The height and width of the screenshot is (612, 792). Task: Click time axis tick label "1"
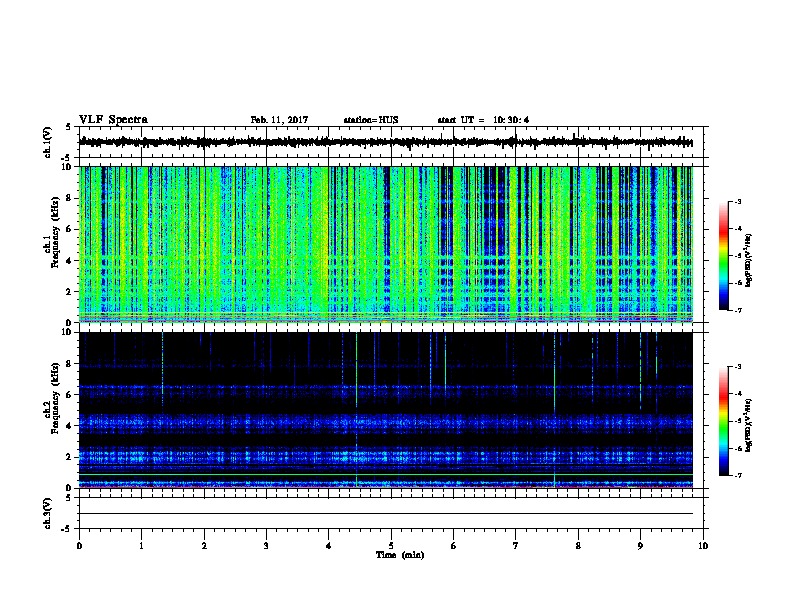[x=142, y=546]
